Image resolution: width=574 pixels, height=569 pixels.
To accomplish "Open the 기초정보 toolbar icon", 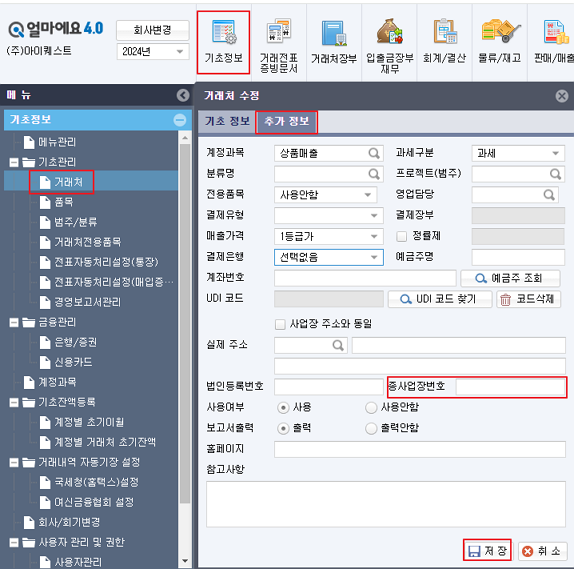I will [223, 43].
